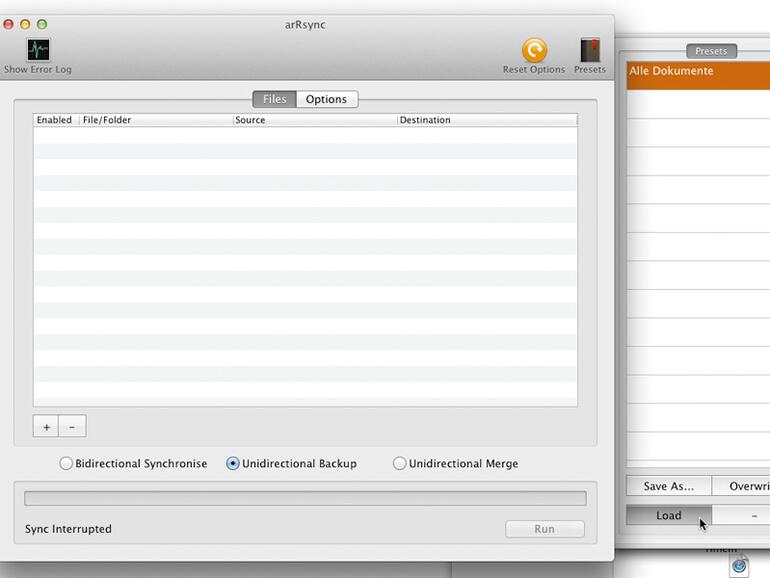Zoom the arRsync window
The height and width of the screenshot is (578, 770).
[x=42, y=24]
